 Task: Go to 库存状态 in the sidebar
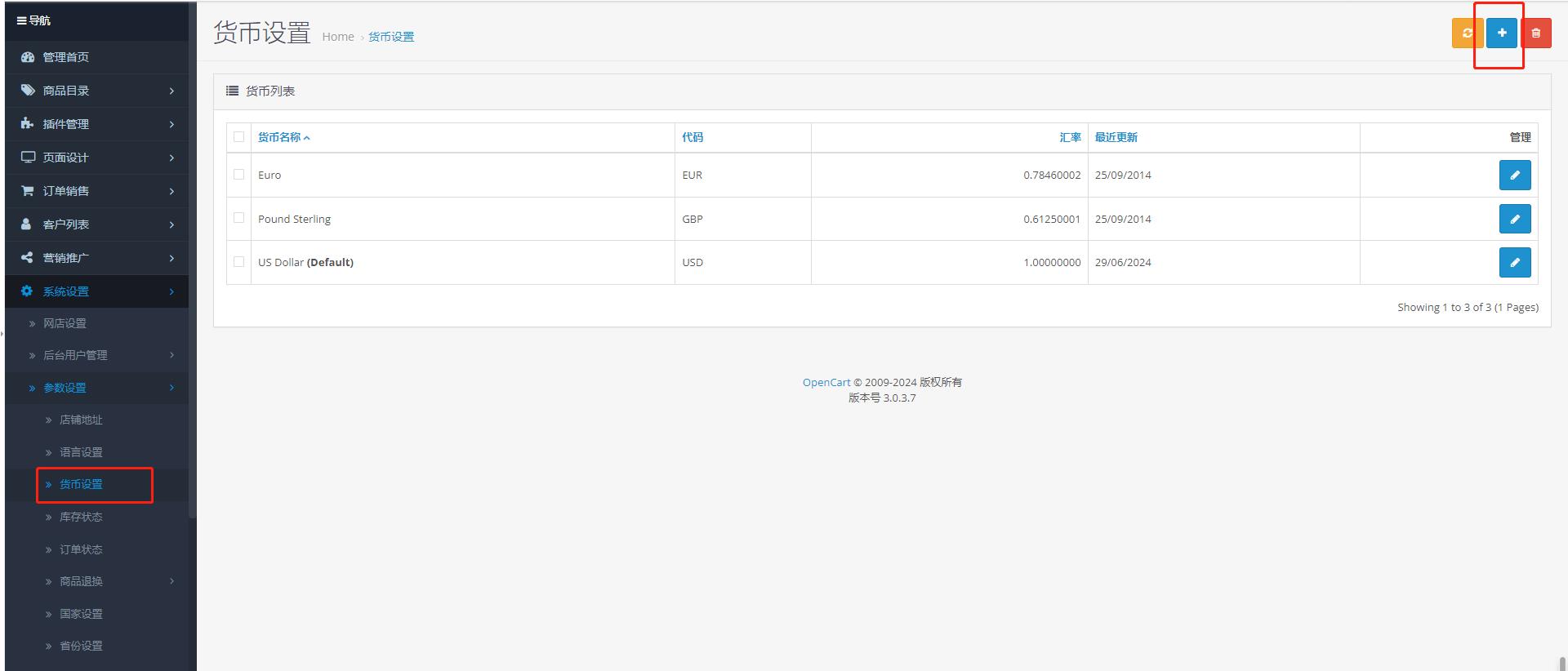(x=81, y=517)
